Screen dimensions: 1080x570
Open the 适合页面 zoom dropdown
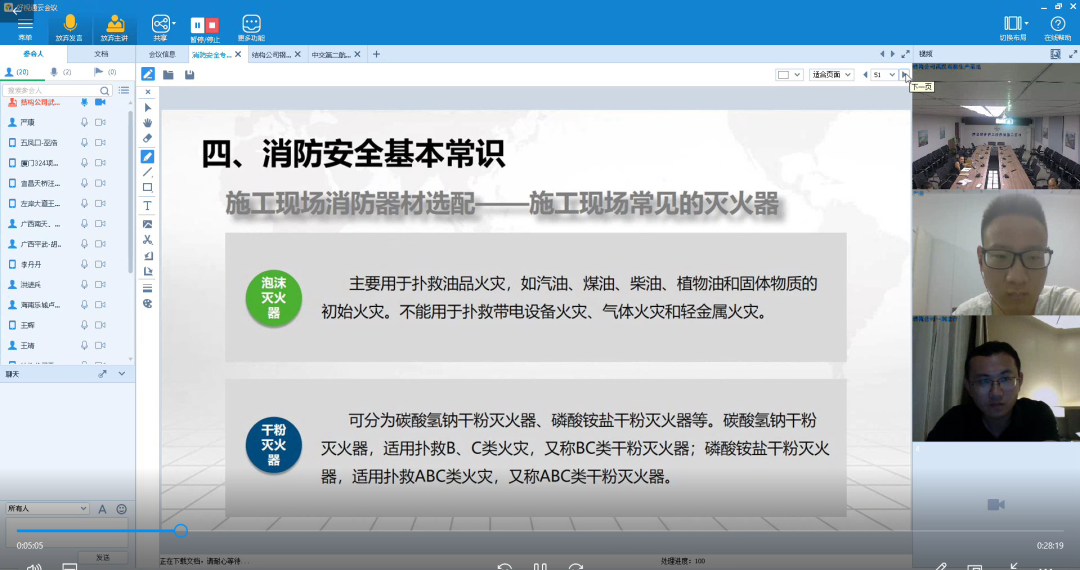point(831,74)
